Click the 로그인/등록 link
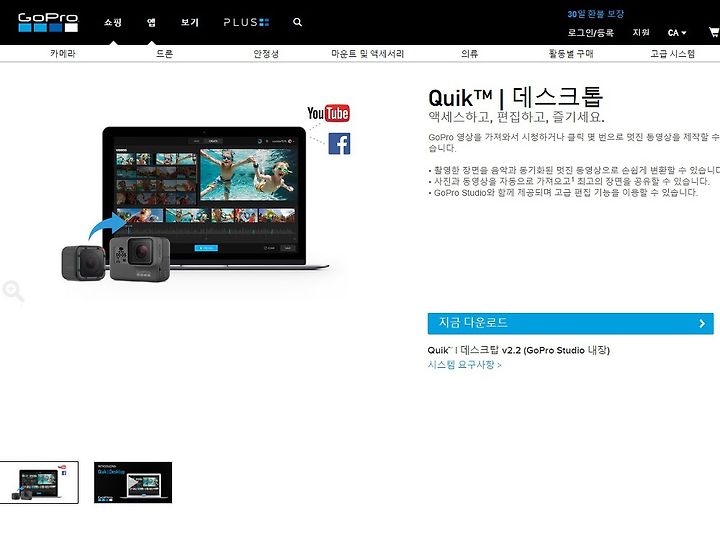The image size is (720, 534). click(x=590, y=33)
